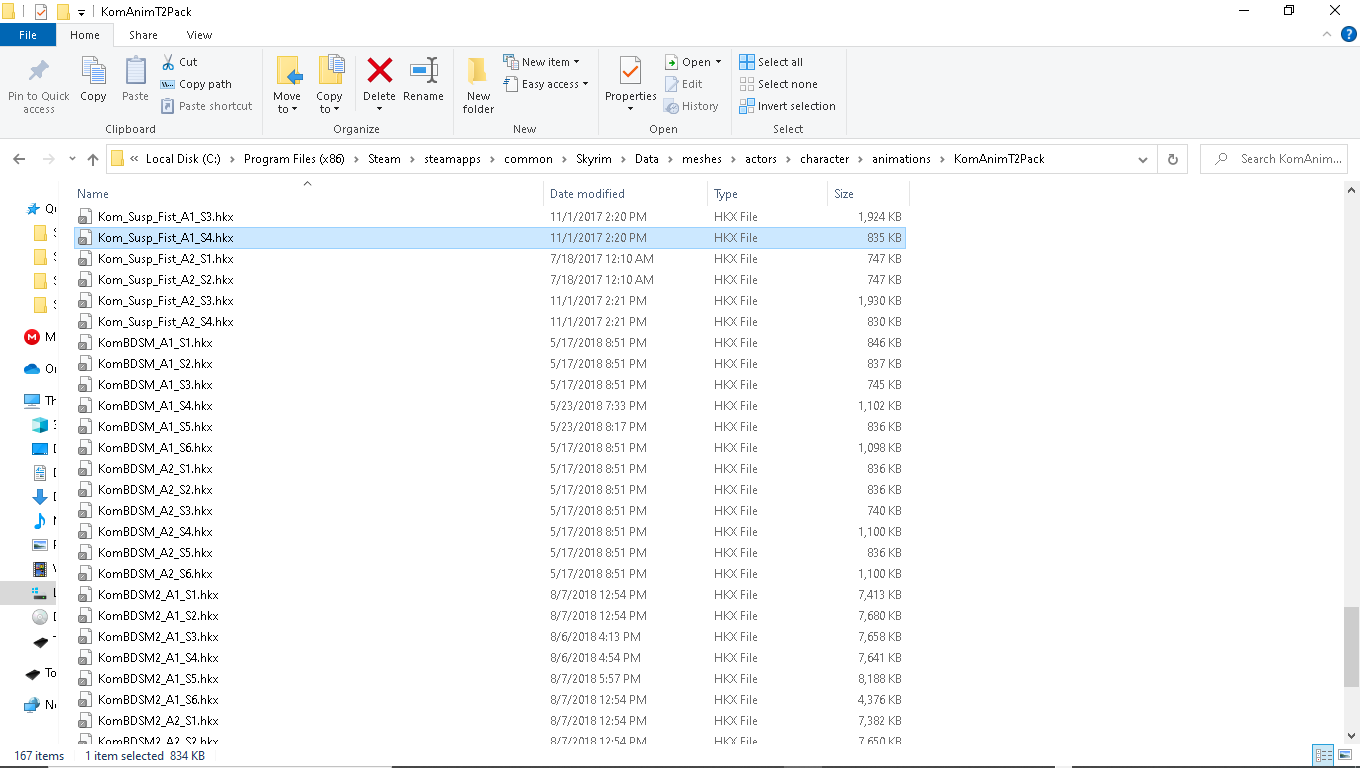
Task: Open Downloads via the blue arrow sidebar icon
Action: 40,497
